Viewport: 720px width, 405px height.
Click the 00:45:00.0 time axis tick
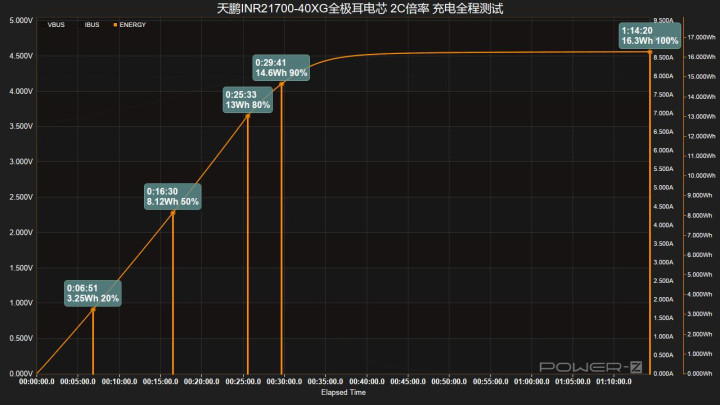tap(408, 381)
